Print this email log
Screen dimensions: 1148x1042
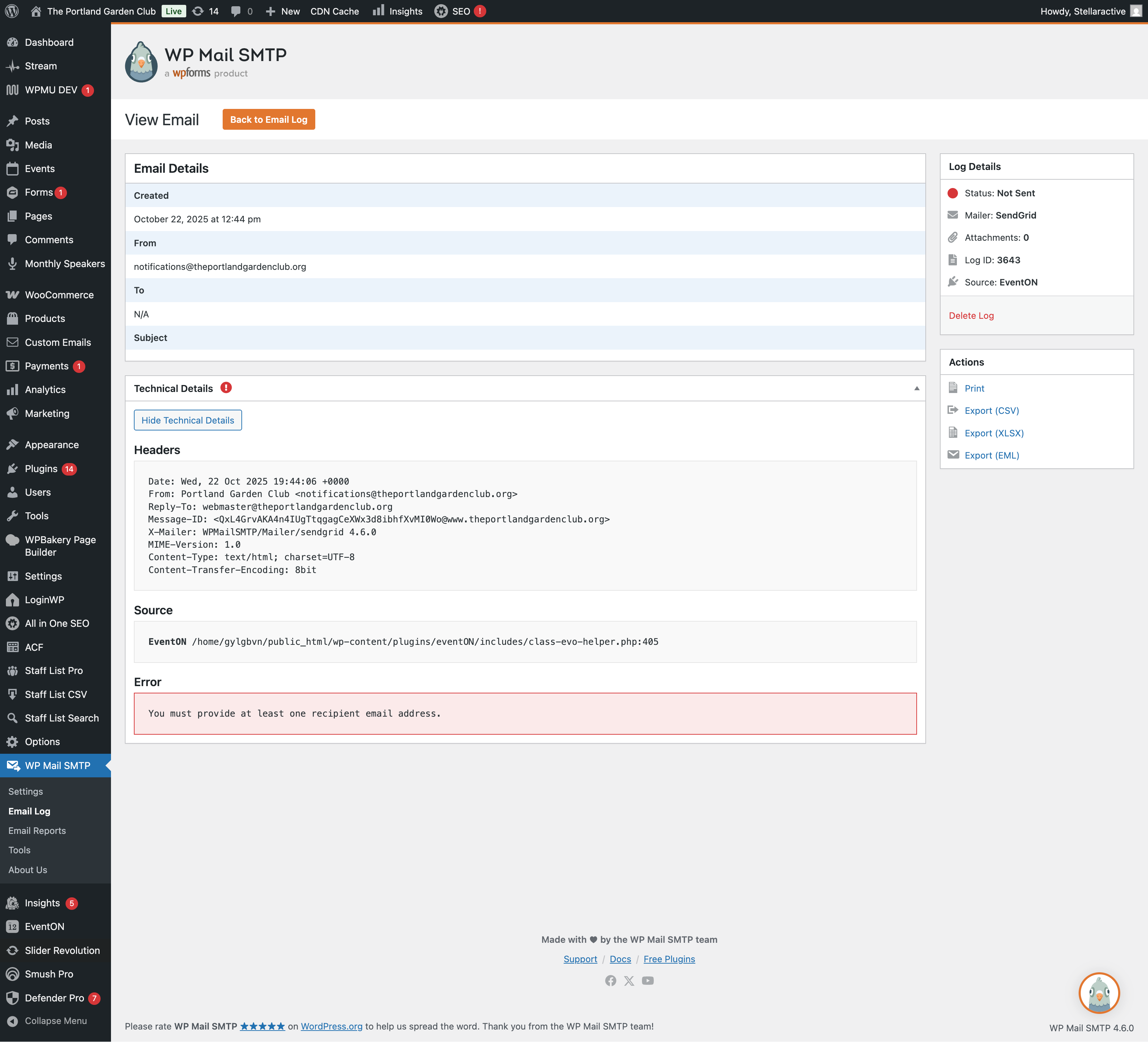(974, 388)
